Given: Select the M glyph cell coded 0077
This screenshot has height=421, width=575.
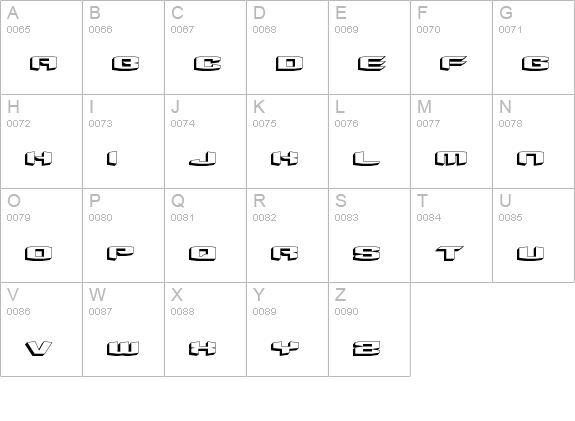Looking at the screenshot, I should (451, 142).
